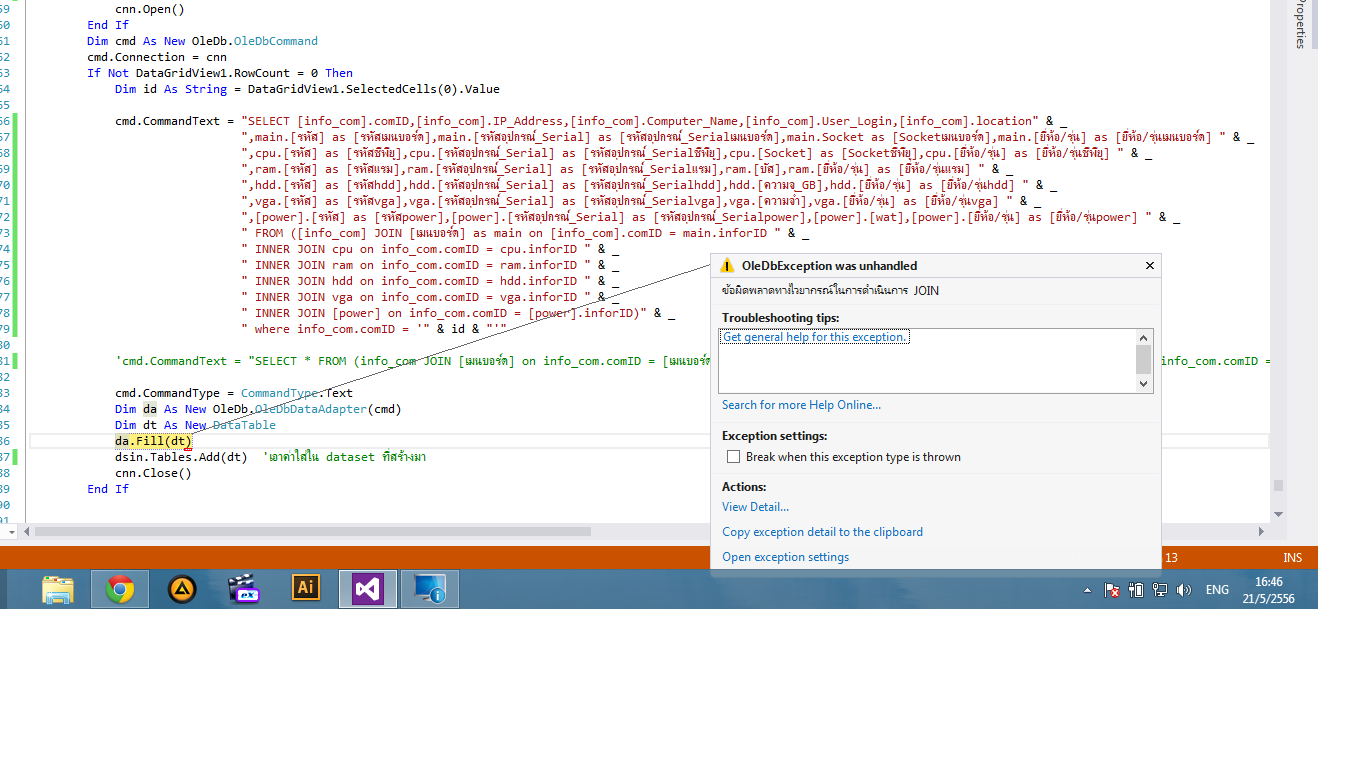Open File Explorer in the taskbar
The height and width of the screenshot is (768, 1366).
(58, 589)
